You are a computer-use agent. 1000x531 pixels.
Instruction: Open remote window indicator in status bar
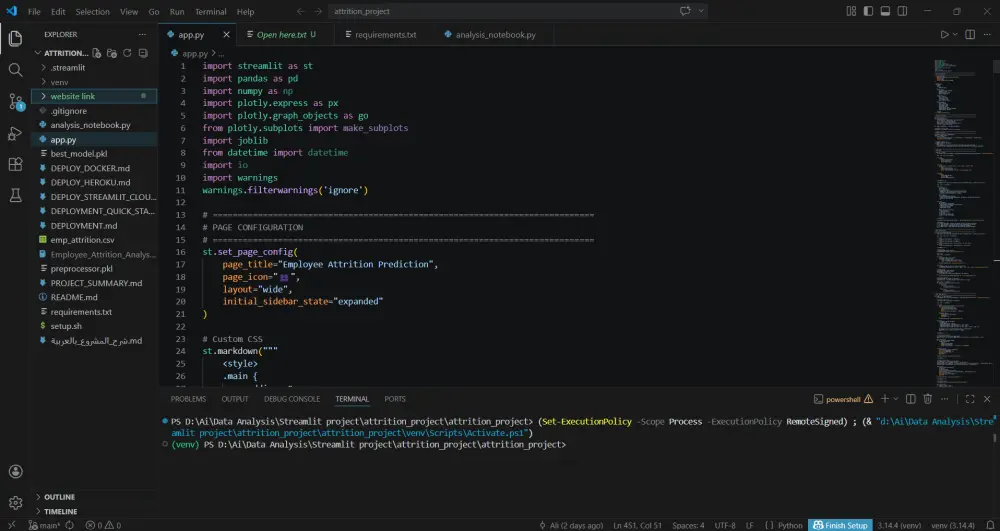point(11,525)
